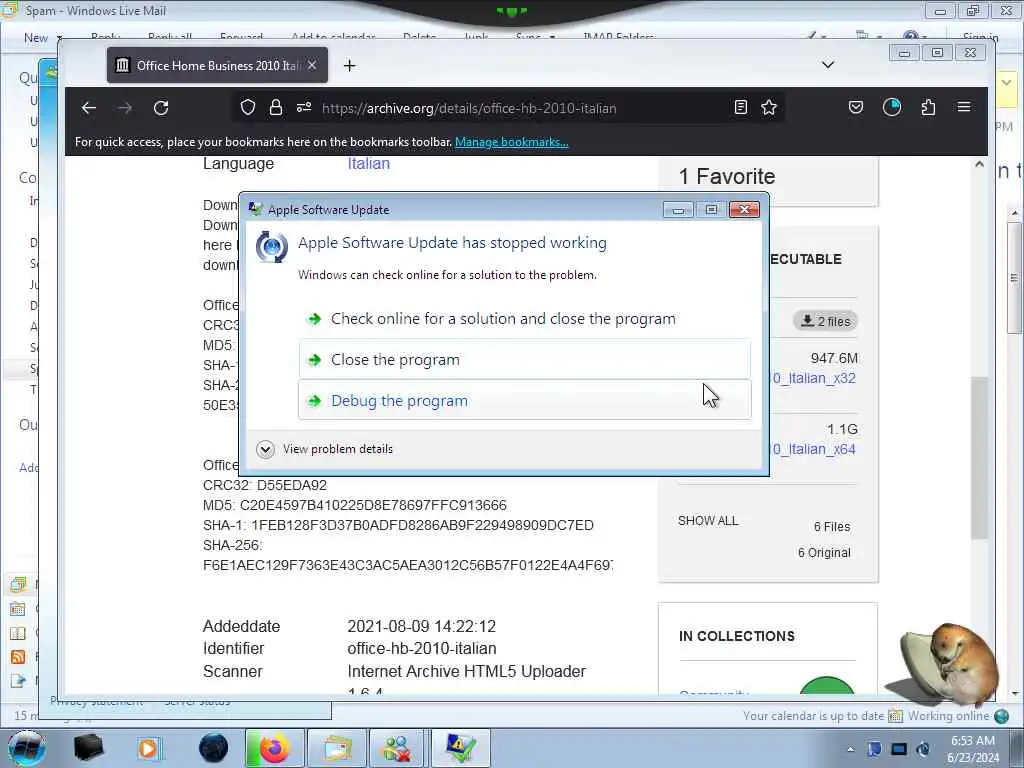Open tracking protection shield icon
Image resolution: width=1024 pixels, height=768 pixels.
248,107
